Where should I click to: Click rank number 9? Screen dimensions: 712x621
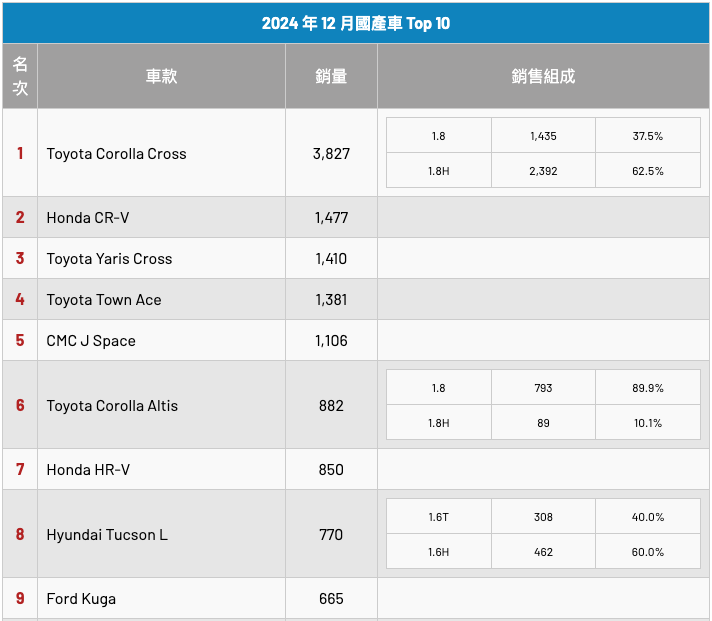pyautogui.click(x=20, y=598)
